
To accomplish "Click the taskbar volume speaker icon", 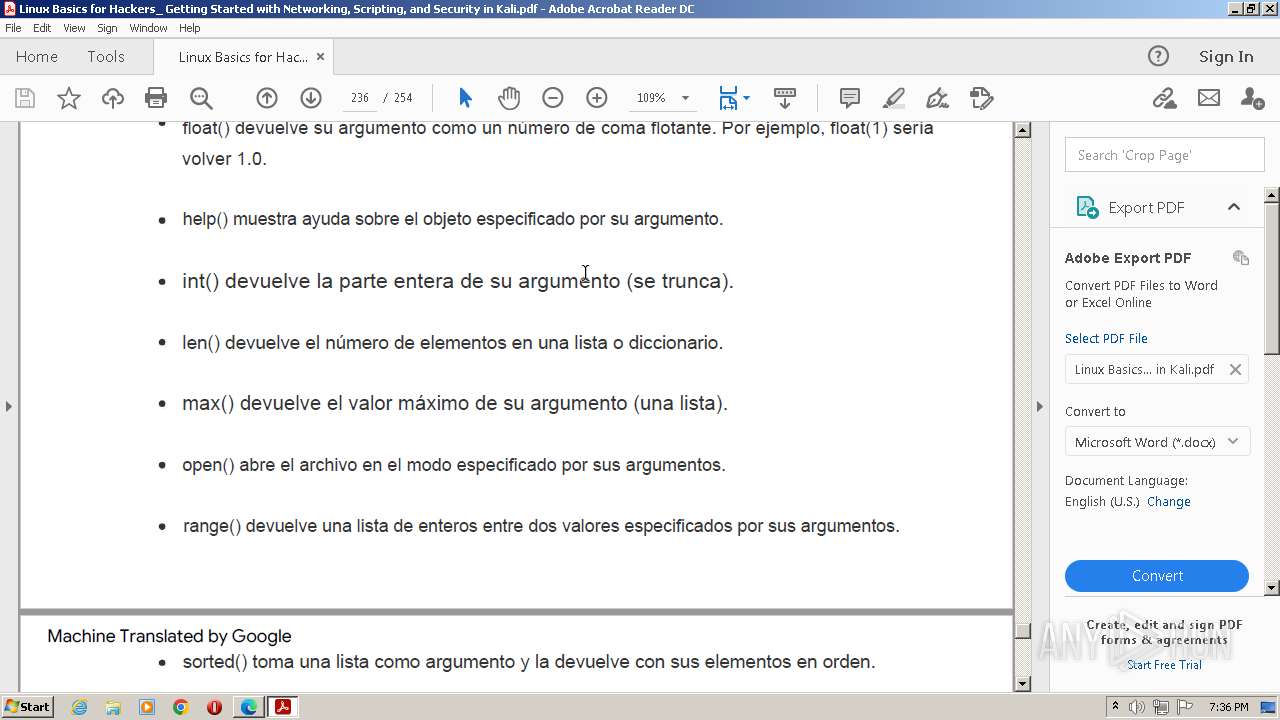I will pyautogui.click(x=1136, y=707).
